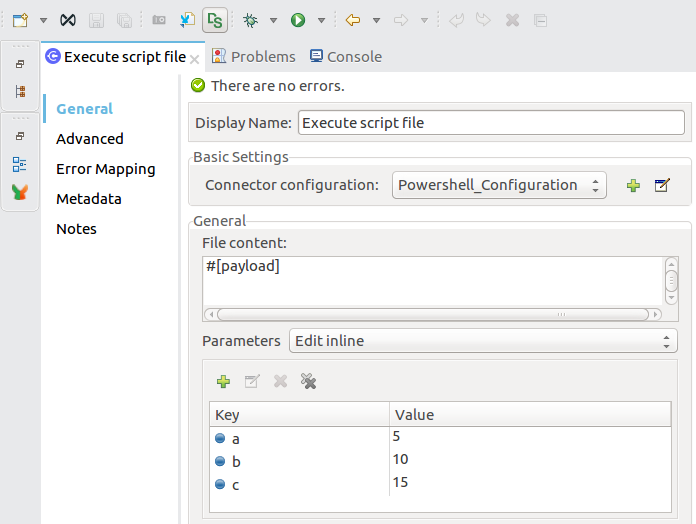
Task: Click the green Run button in toolbar
Action: (x=298, y=19)
